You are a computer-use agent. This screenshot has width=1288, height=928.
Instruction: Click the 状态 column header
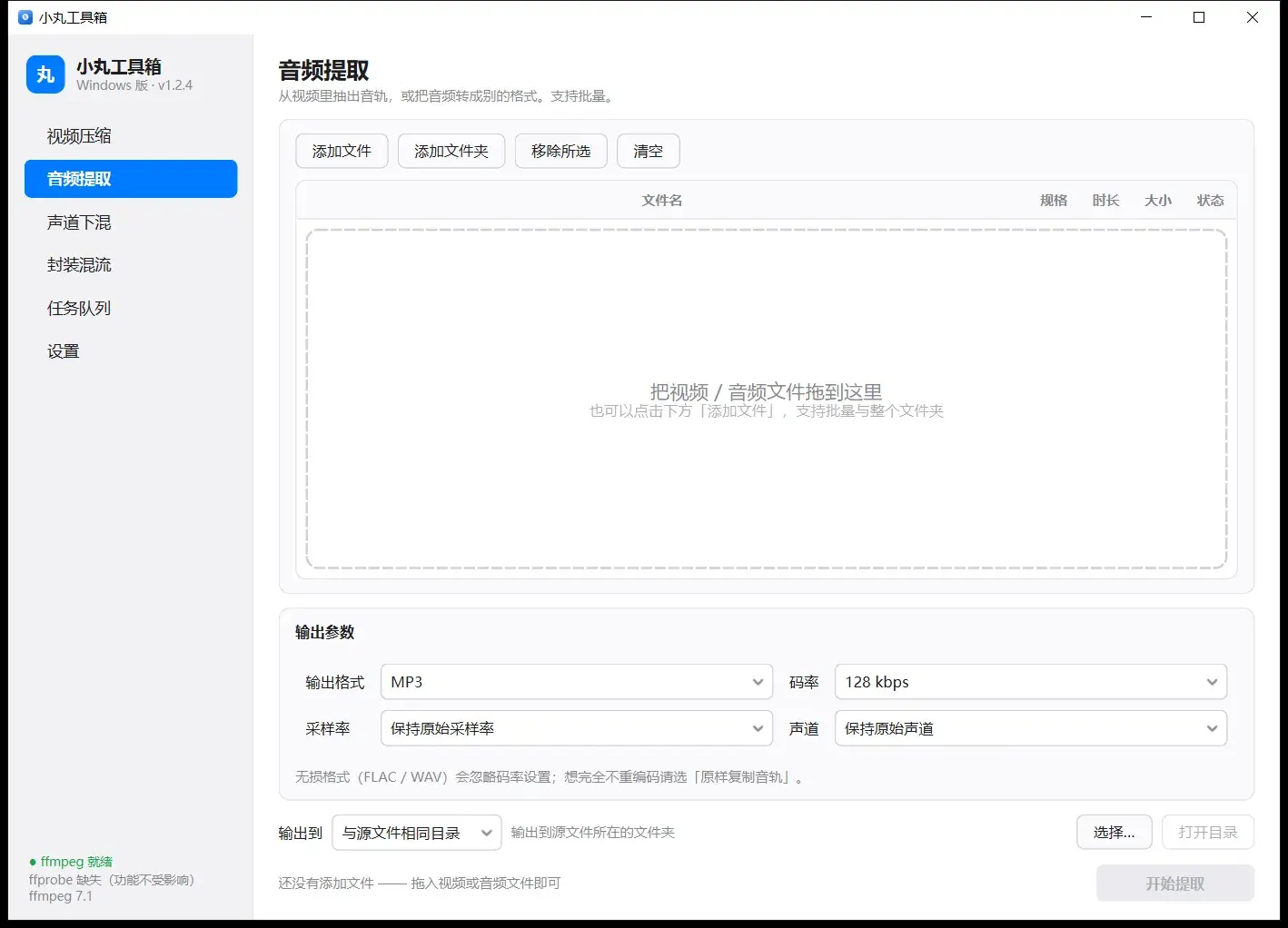click(x=1211, y=201)
